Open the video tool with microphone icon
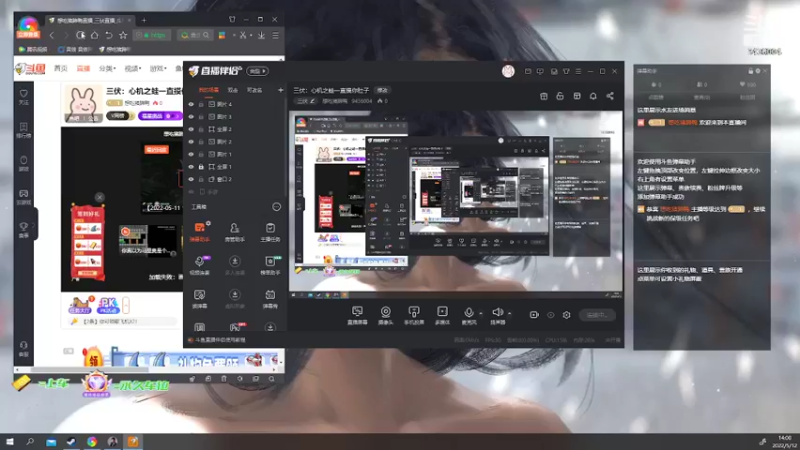Image resolution: width=800 pixels, height=450 pixels. pos(199,265)
